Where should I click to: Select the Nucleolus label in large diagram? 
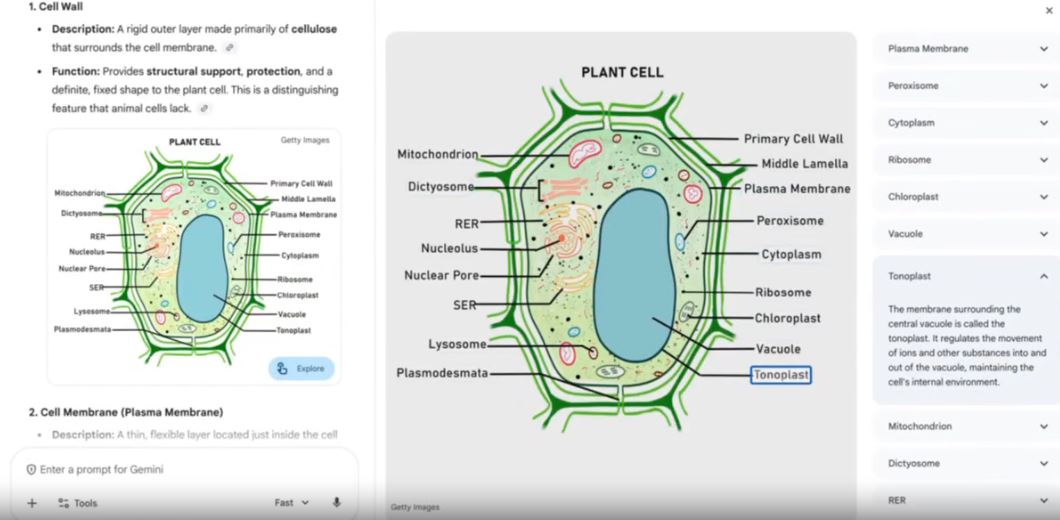[x=450, y=248]
